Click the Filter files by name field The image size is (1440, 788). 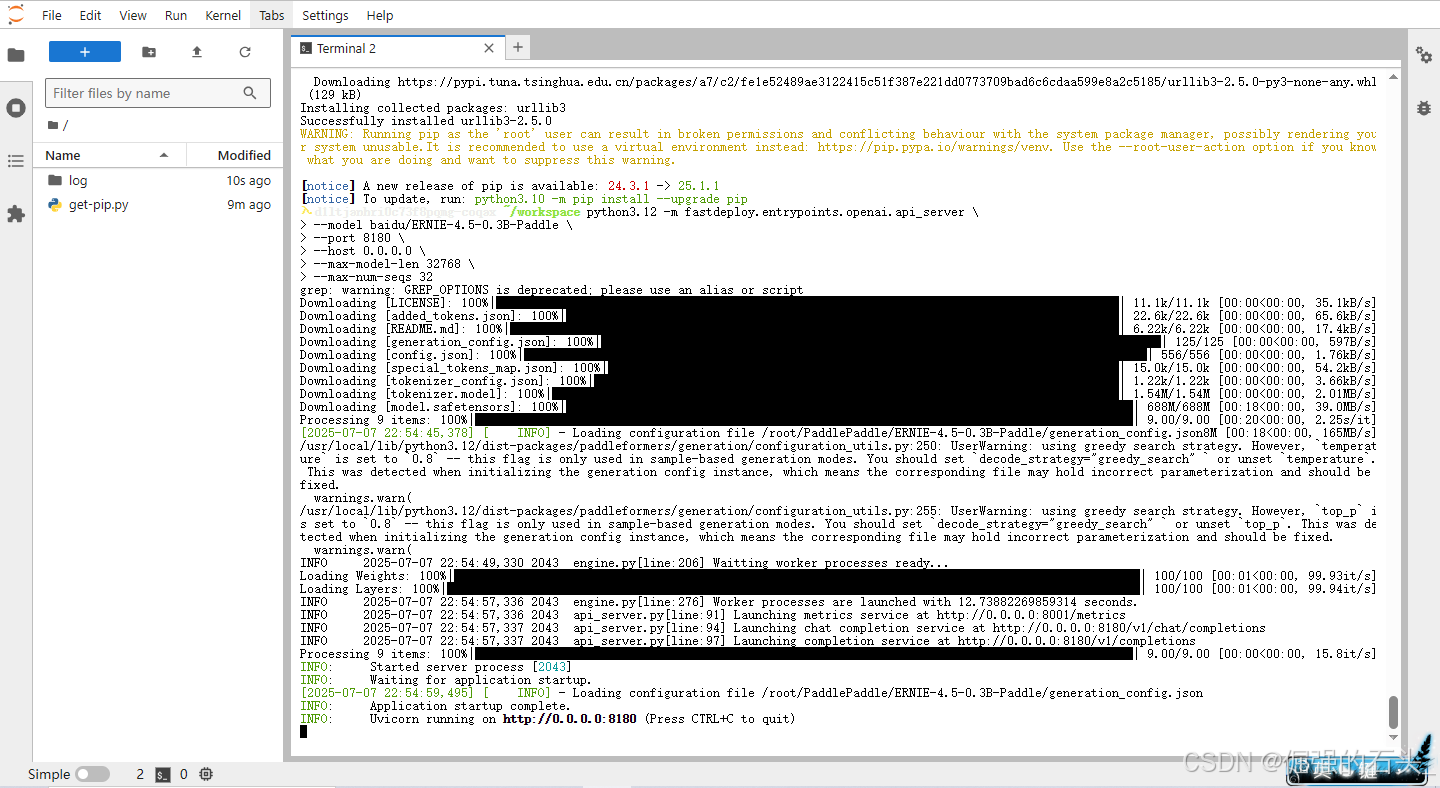146,93
